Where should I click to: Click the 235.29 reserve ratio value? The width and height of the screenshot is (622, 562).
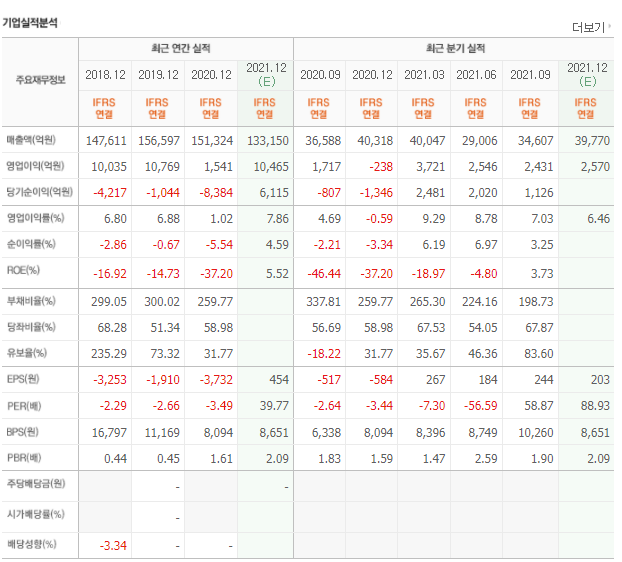tap(109, 354)
